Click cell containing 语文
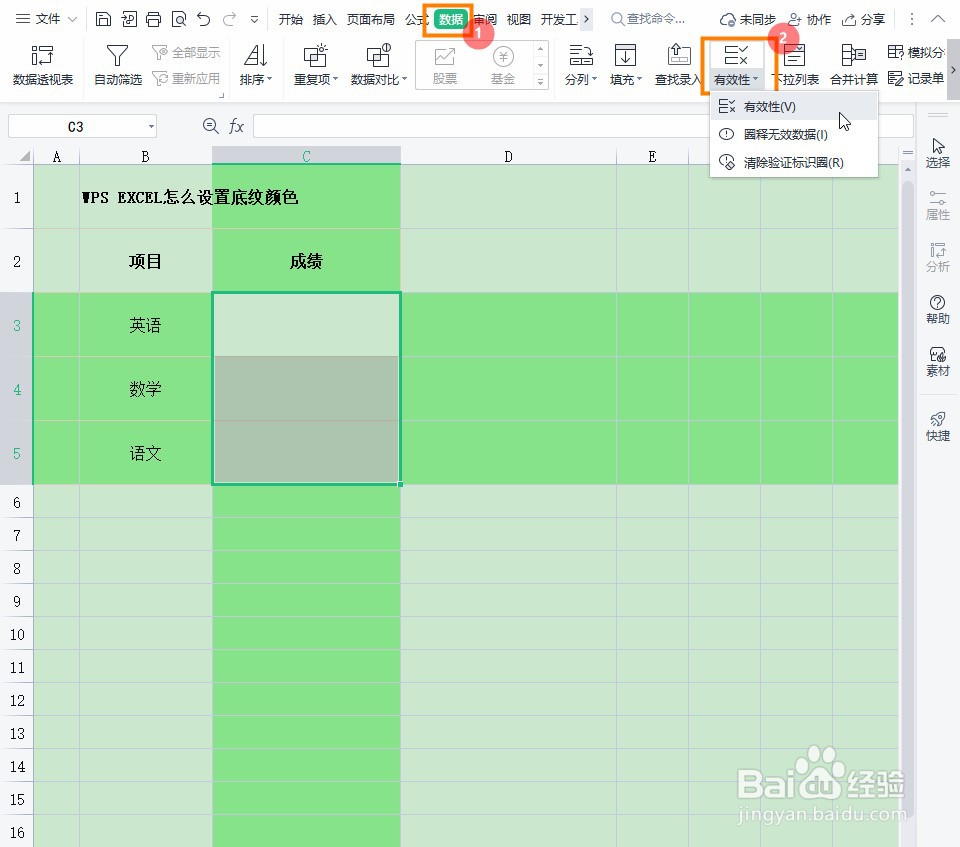Viewport: 960px width, 847px height. point(145,453)
